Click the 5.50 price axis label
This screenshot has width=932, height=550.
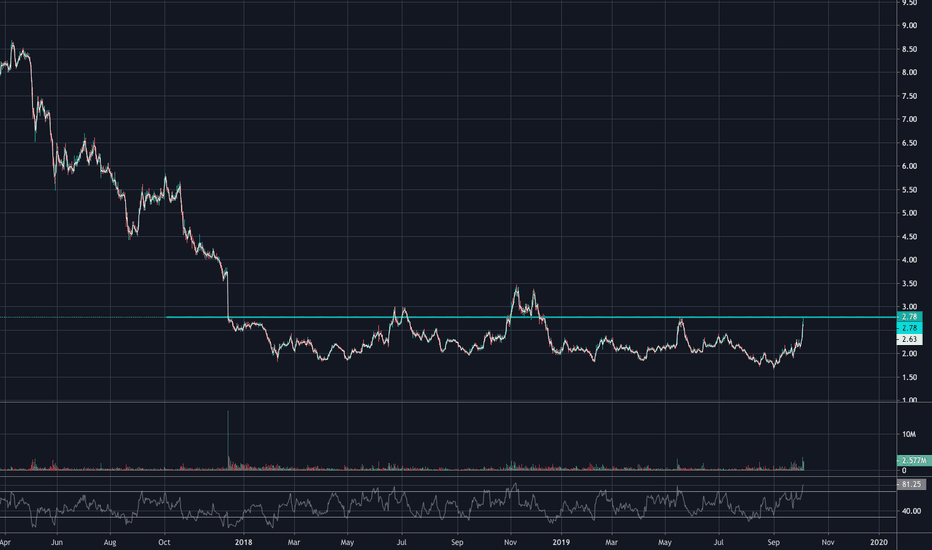(x=909, y=190)
